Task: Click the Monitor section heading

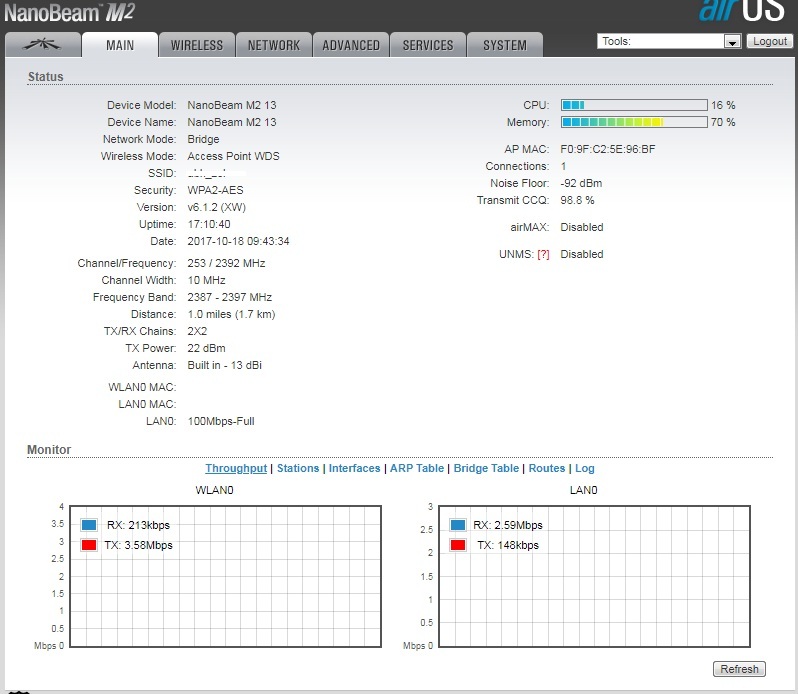Action: [49, 450]
